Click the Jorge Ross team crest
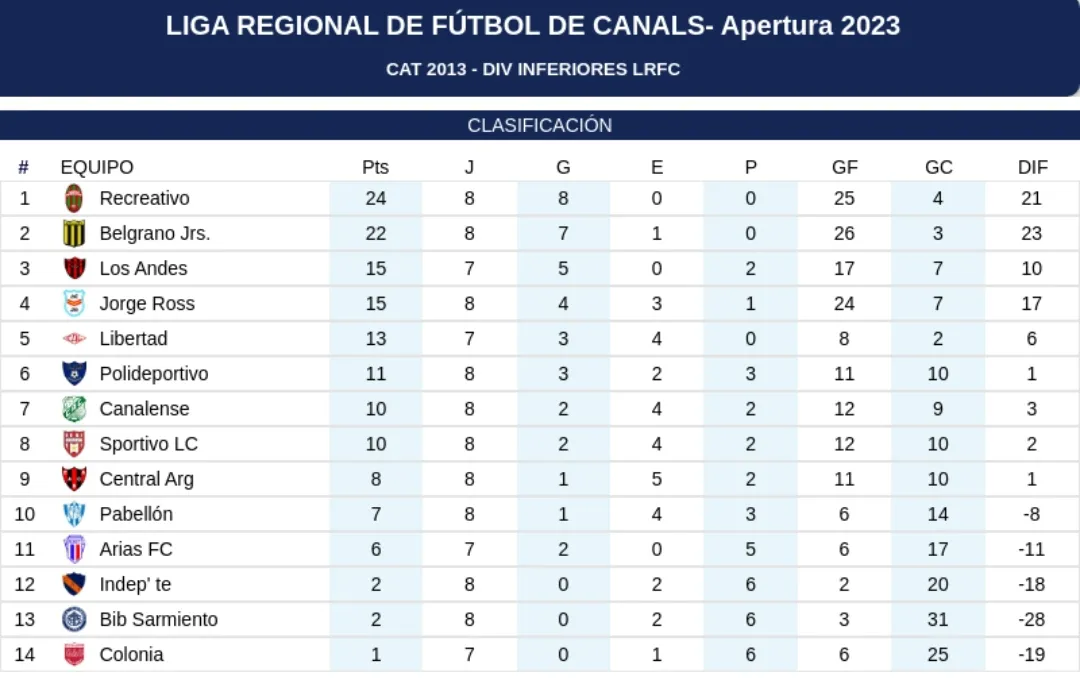The height and width of the screenshot is (698, 1080). coord(74,303)
